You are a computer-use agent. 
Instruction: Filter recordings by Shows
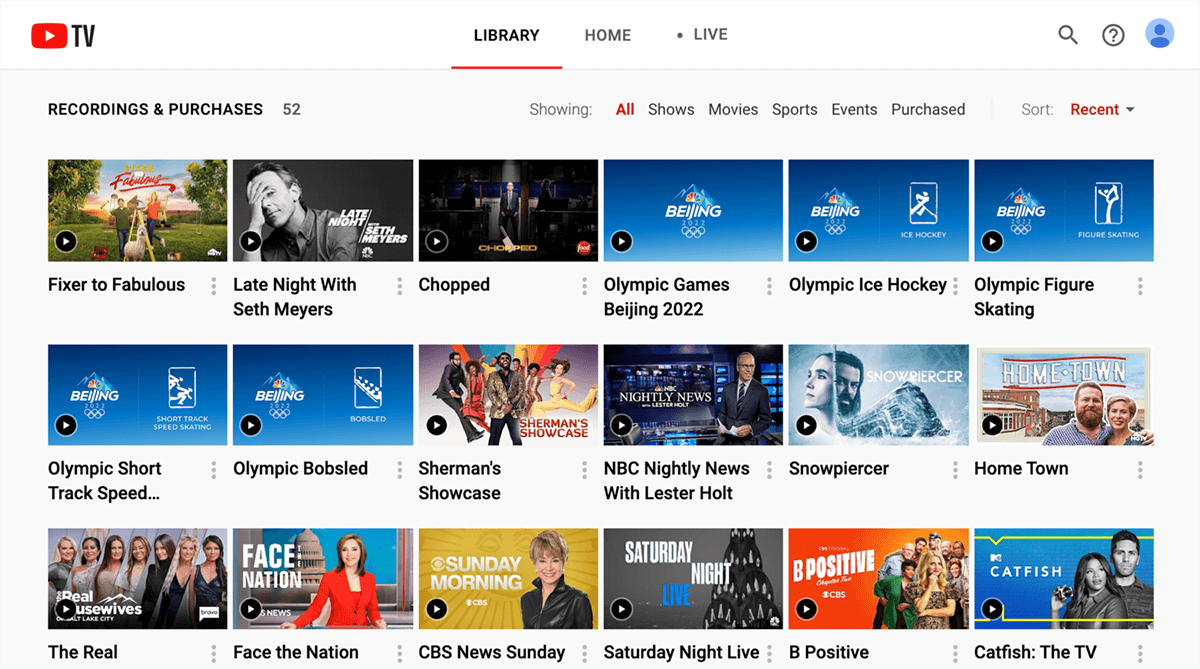[x=670, y=109]
